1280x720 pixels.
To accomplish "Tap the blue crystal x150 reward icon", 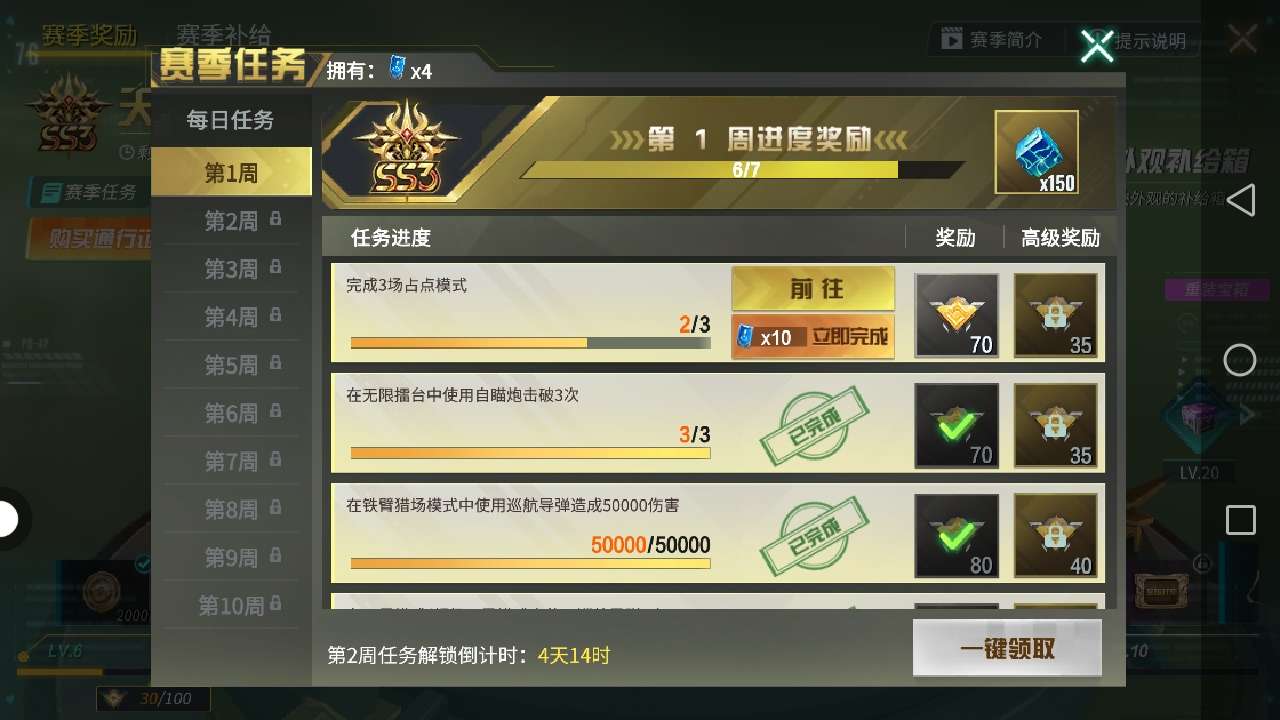I will click(x=1037, y=152).
